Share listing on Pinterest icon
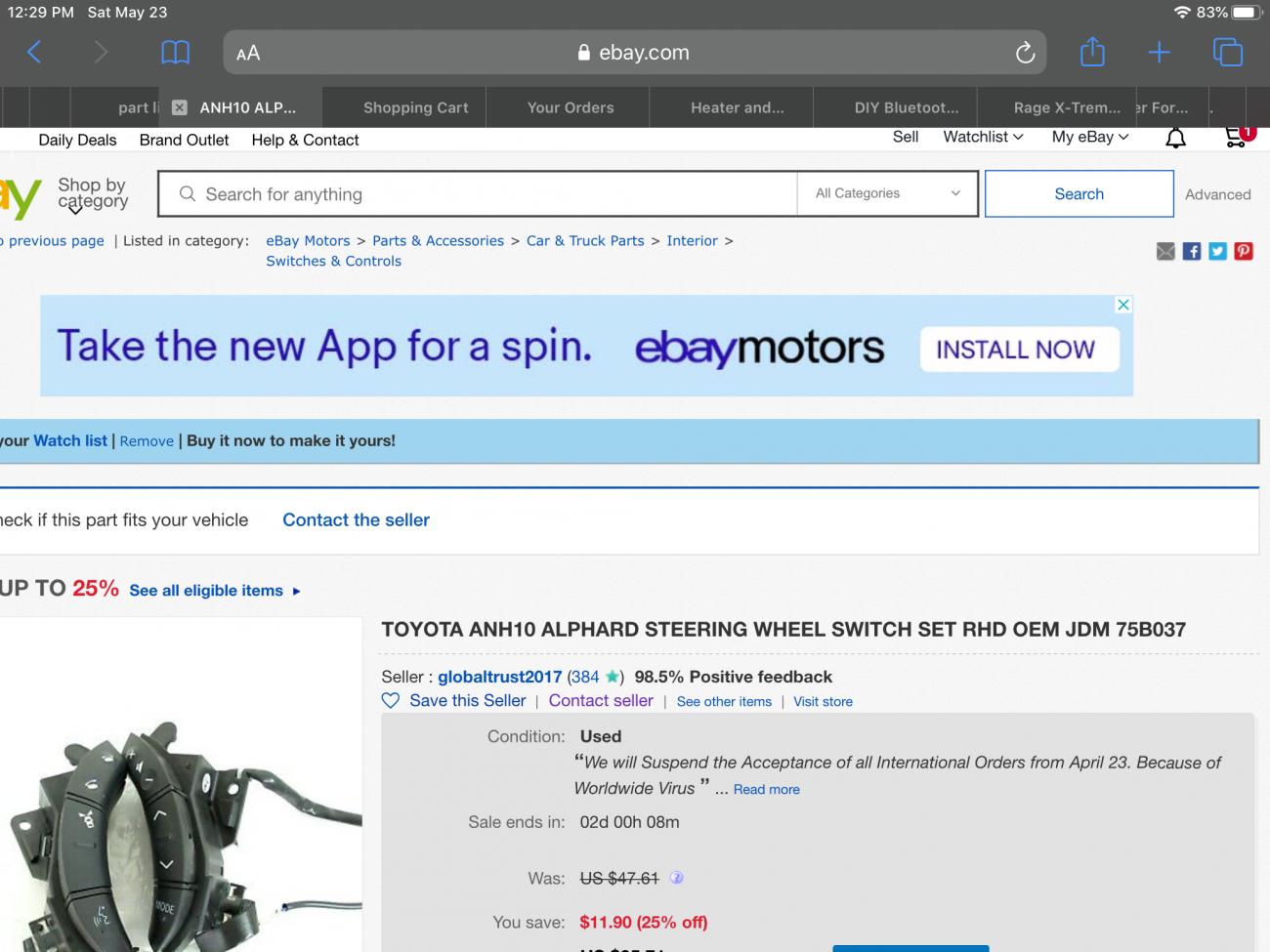The width and height of the screenshot is (1270, 952). pyautogui.click(x=1244, y=251)
